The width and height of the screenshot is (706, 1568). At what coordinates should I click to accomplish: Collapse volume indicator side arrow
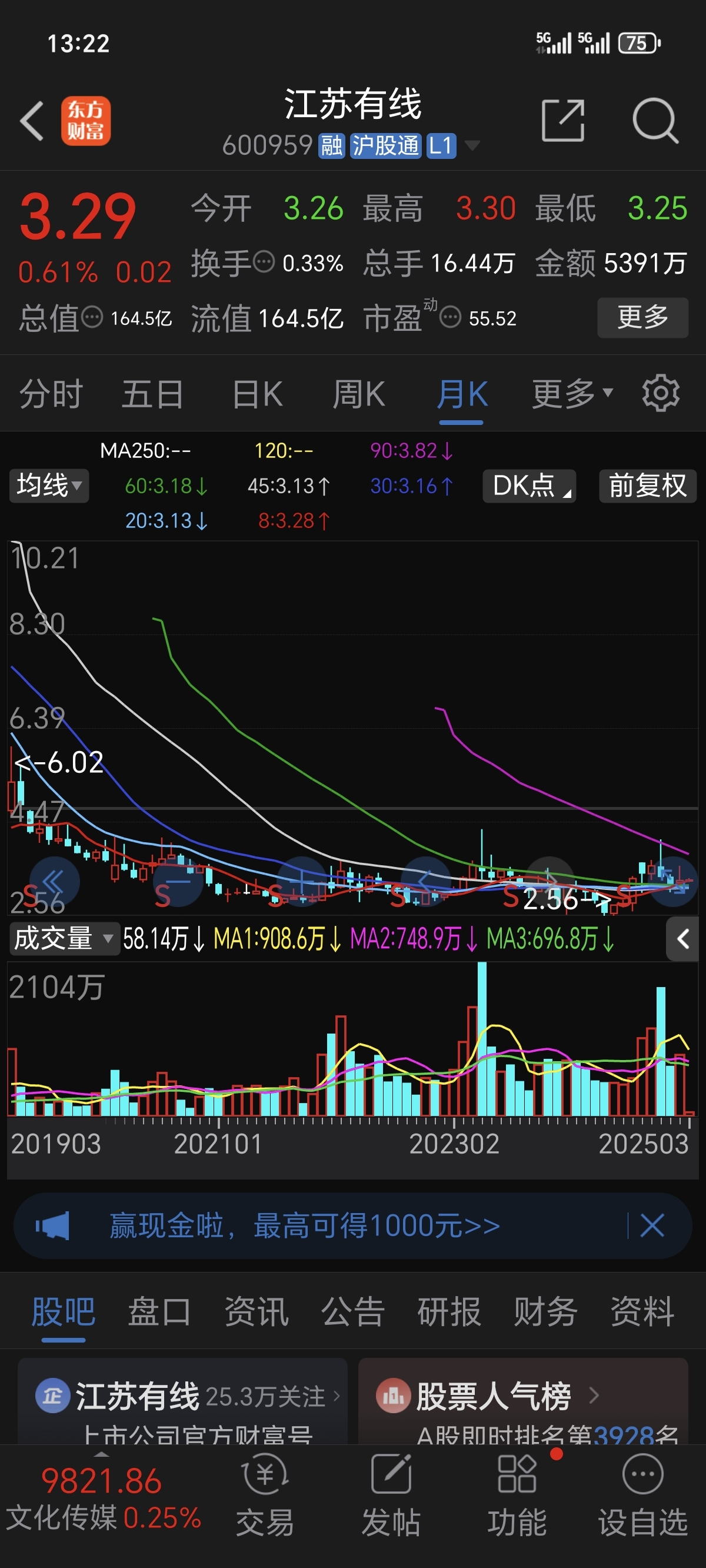683,939
